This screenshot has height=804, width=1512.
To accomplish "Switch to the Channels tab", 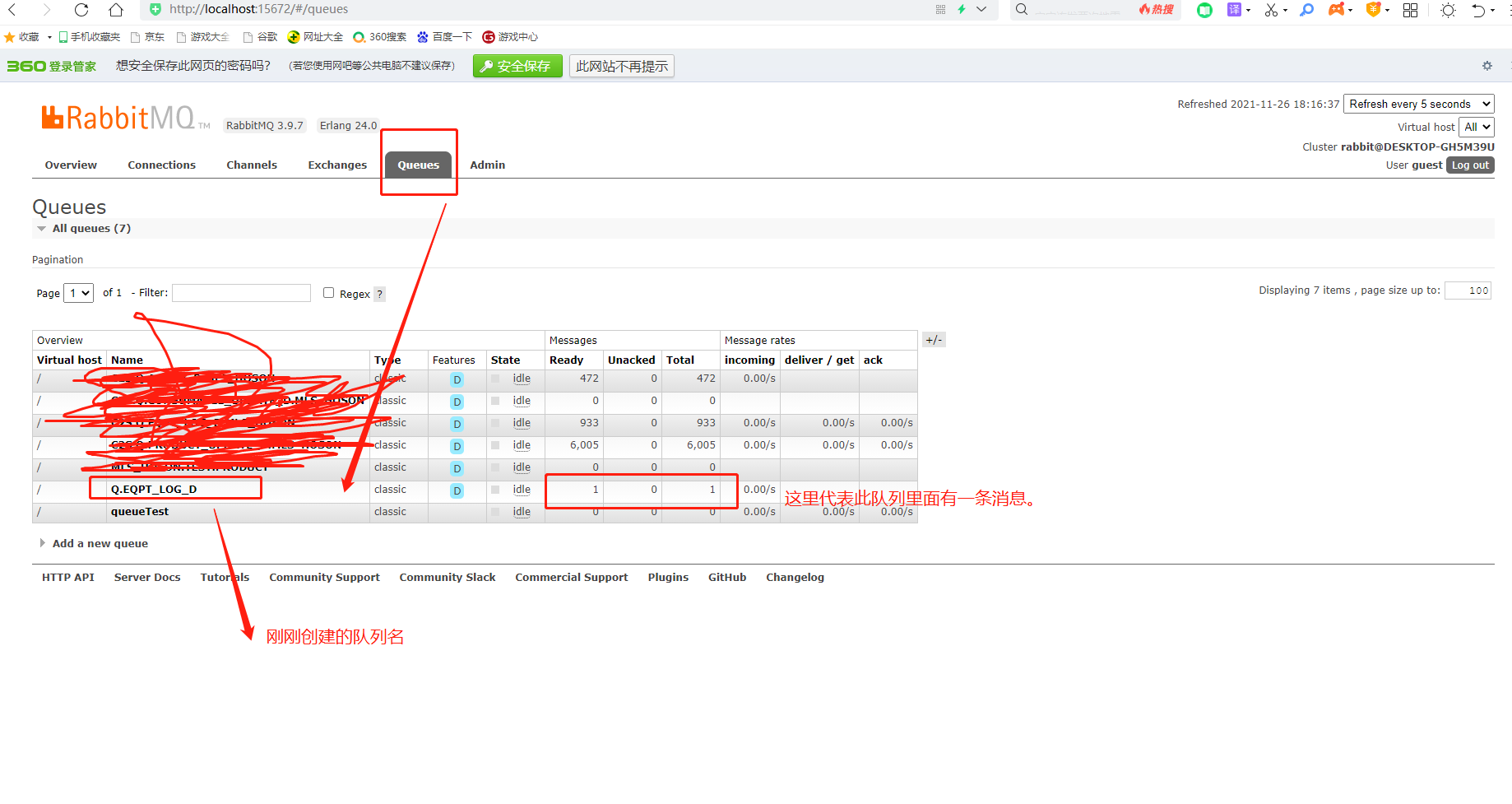I will point(252,165).
